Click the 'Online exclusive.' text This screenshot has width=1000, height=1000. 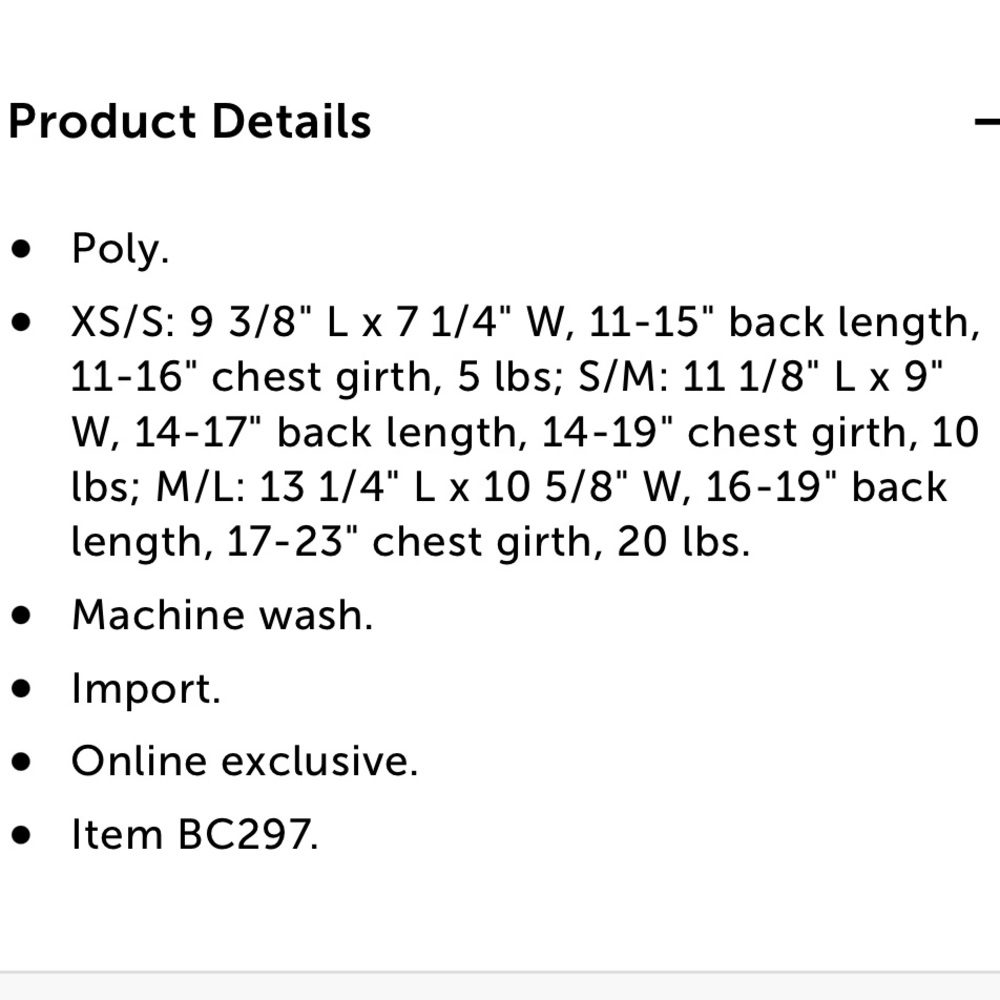click(245, 761)
